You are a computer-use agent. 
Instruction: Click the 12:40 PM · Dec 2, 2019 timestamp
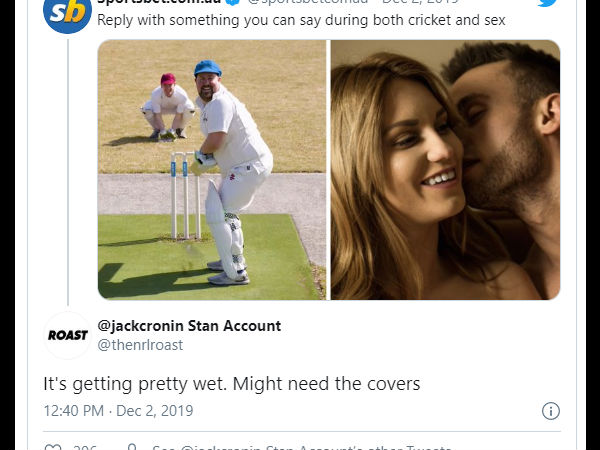[x=118, y=411]
